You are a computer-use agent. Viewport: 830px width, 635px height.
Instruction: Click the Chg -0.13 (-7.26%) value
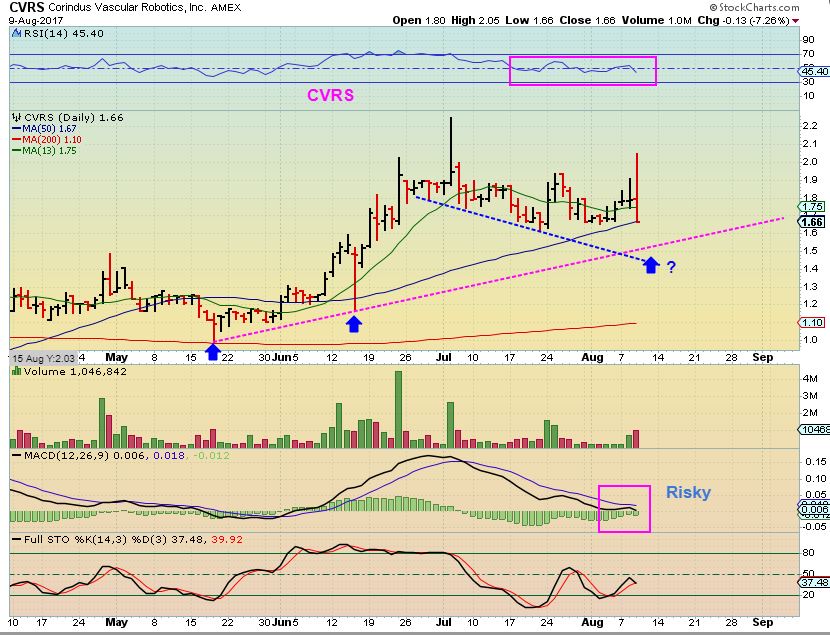[744, 21]
